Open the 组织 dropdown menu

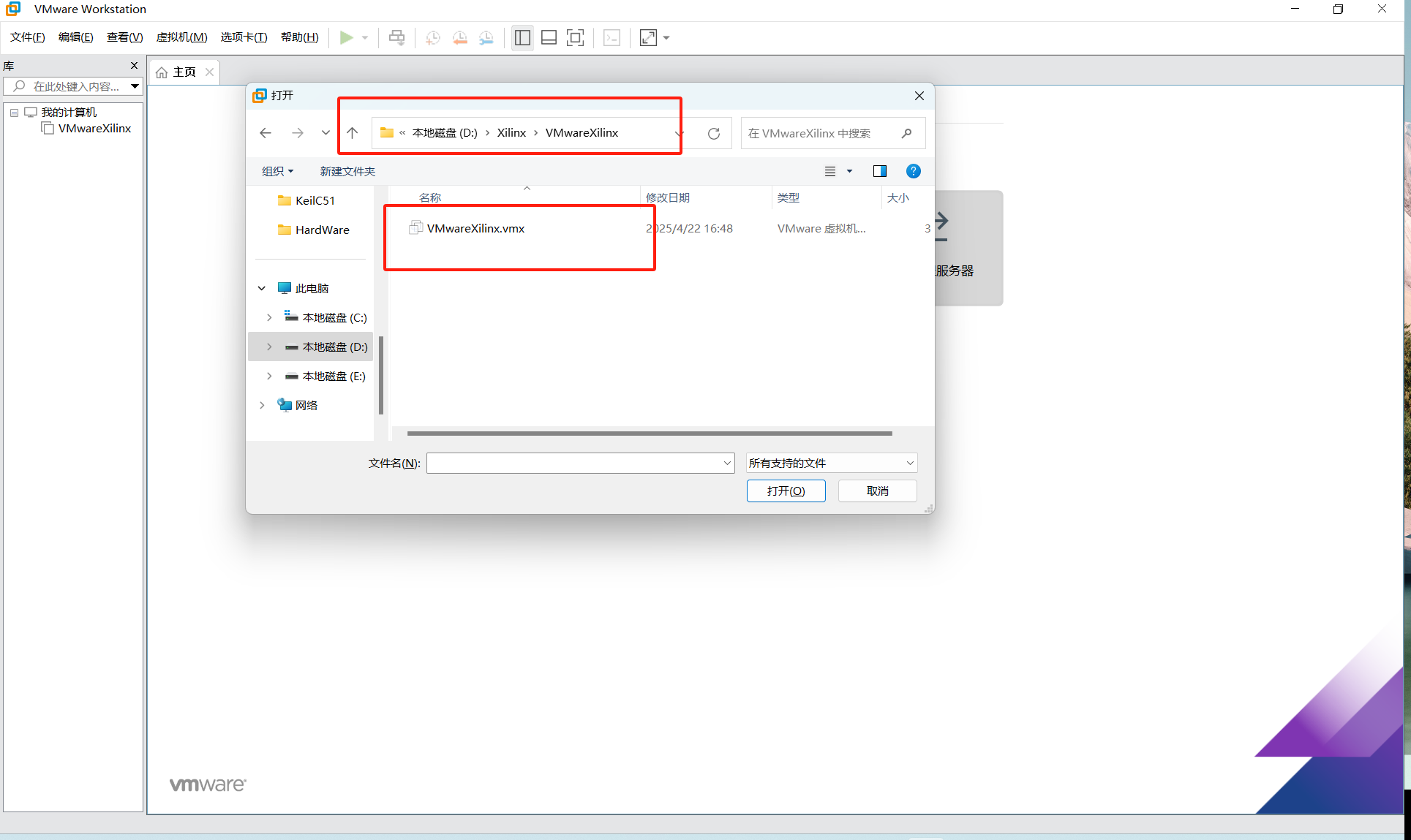(x=277, y=171)
